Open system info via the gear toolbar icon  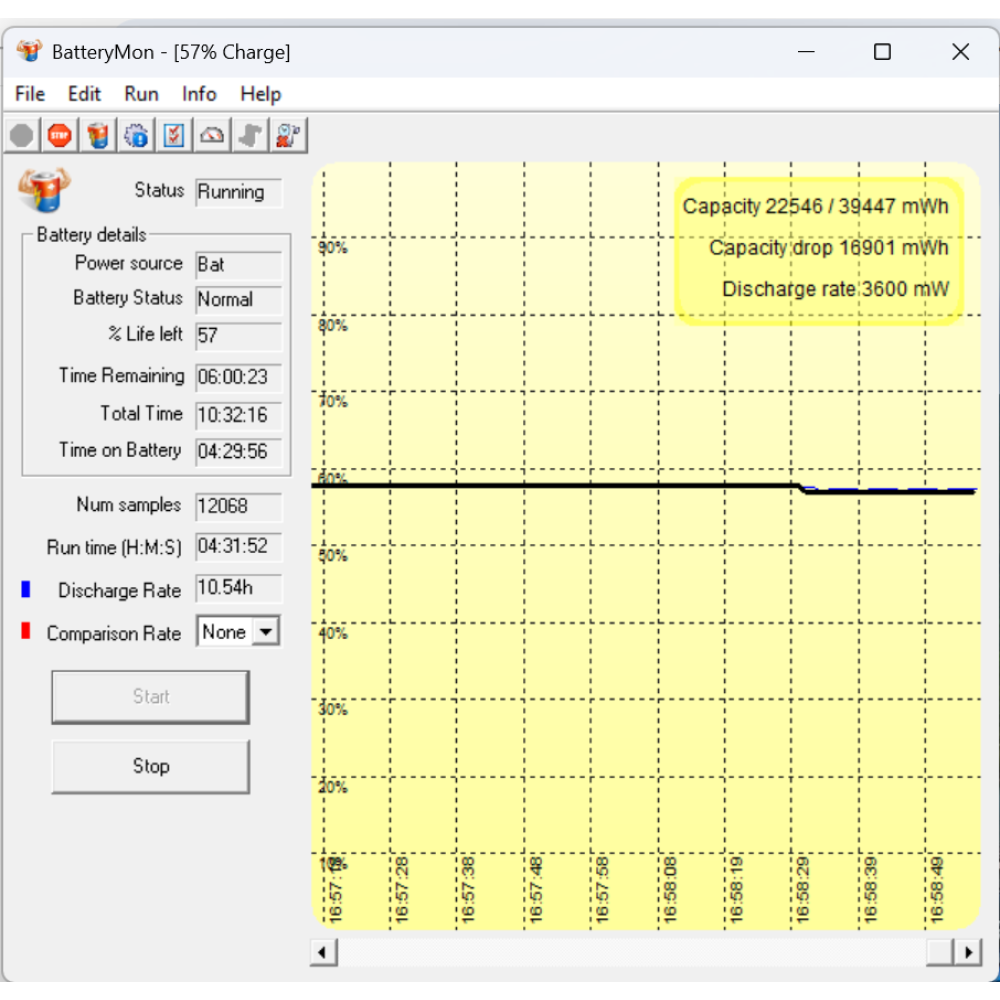pos(136,135)
